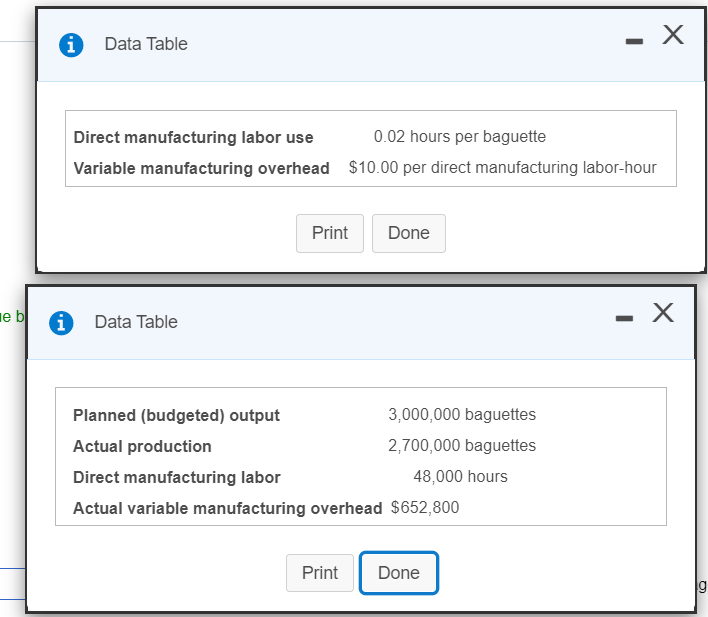
Task: Select the '$652,800' value
Action: [x=425, y=508]
